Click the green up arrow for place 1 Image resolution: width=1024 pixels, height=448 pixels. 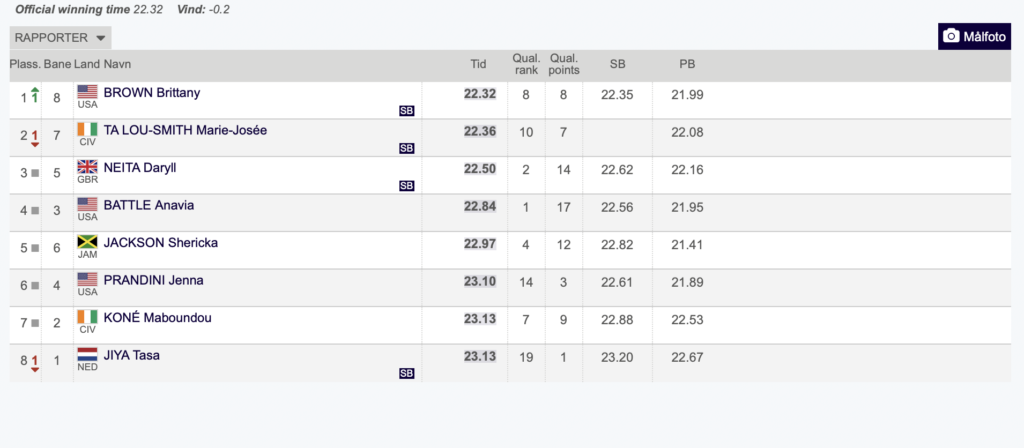(35, 95)
